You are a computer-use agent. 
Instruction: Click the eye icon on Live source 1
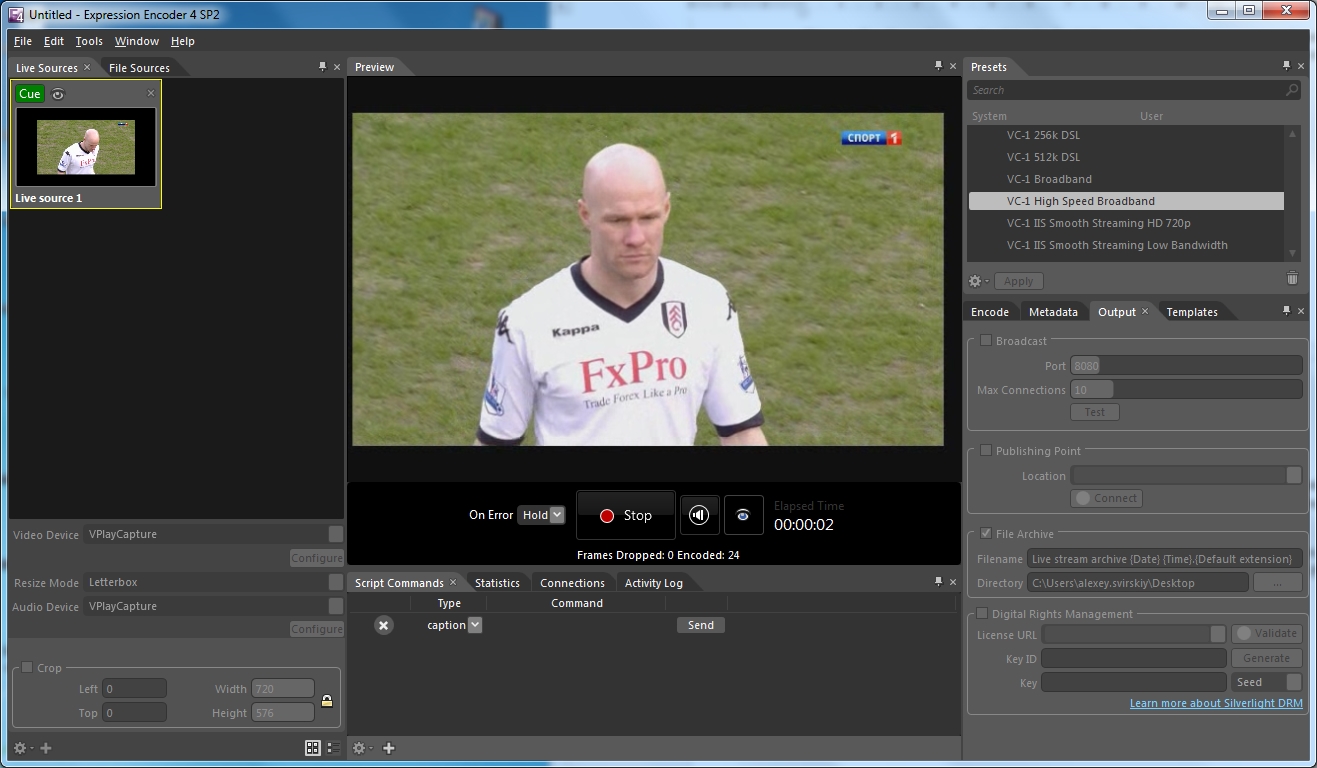click(58, 94)
